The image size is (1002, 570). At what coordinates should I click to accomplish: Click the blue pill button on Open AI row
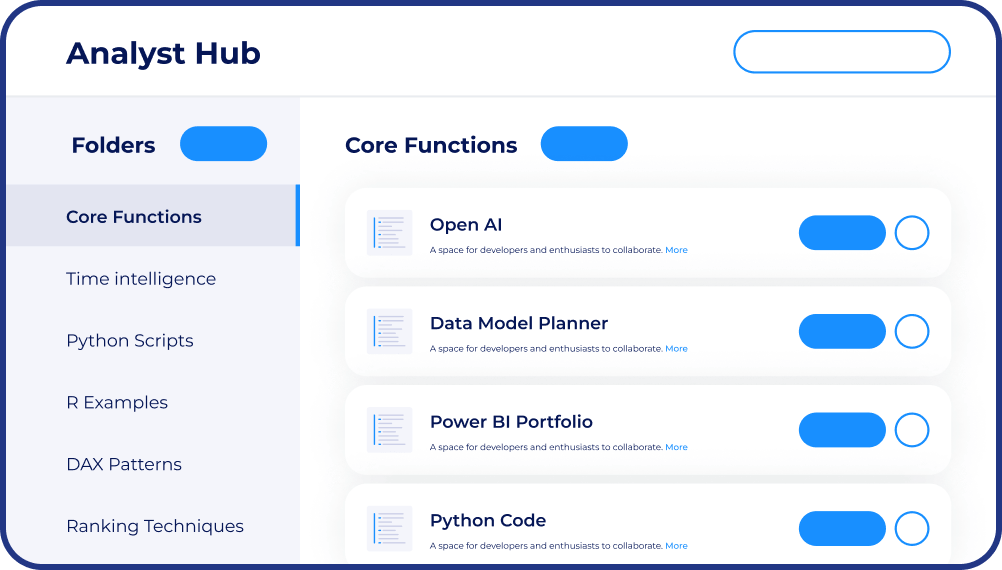pos(842,233)
